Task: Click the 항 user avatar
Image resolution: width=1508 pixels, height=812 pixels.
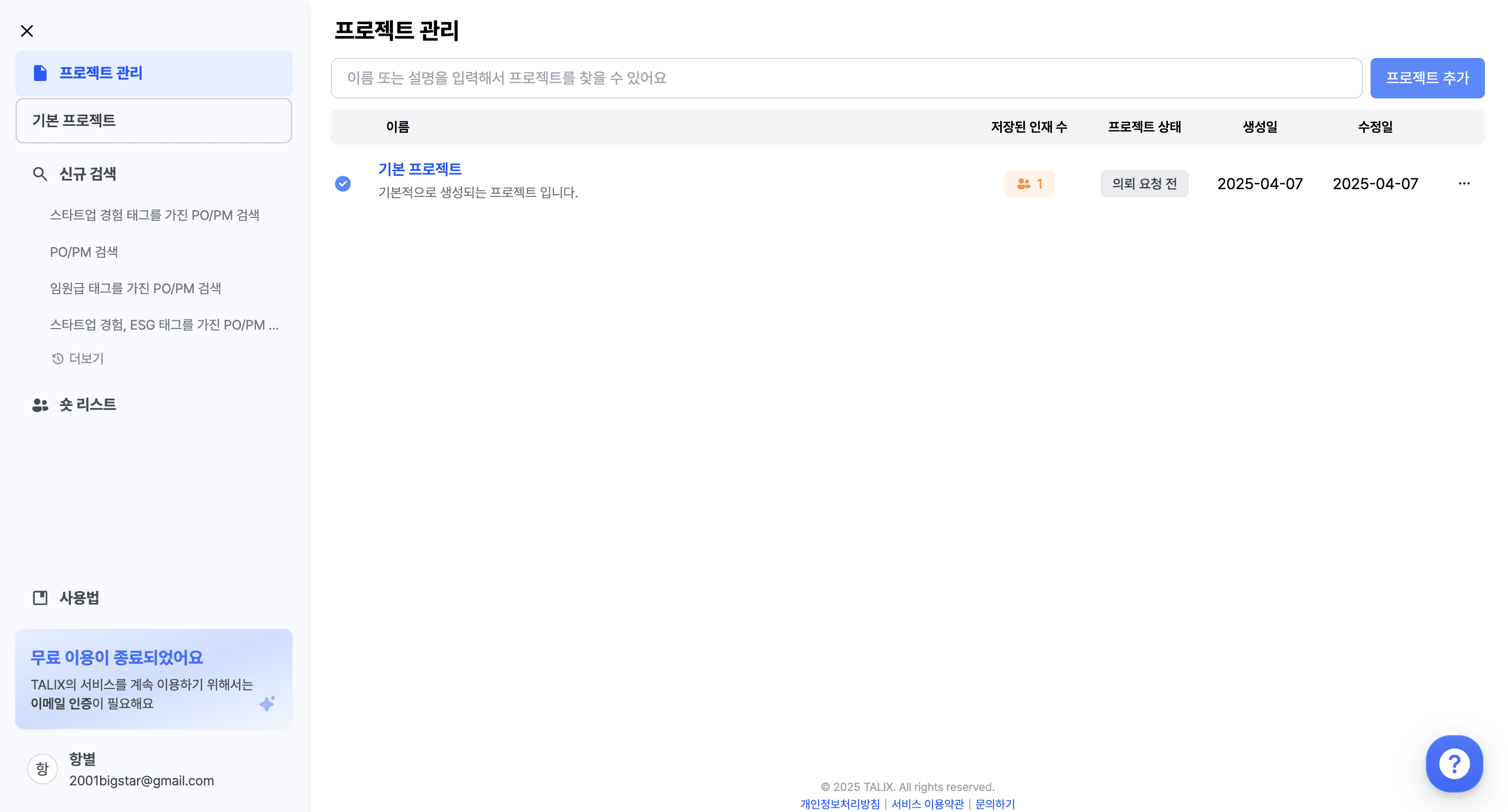Action: [43, 769]
